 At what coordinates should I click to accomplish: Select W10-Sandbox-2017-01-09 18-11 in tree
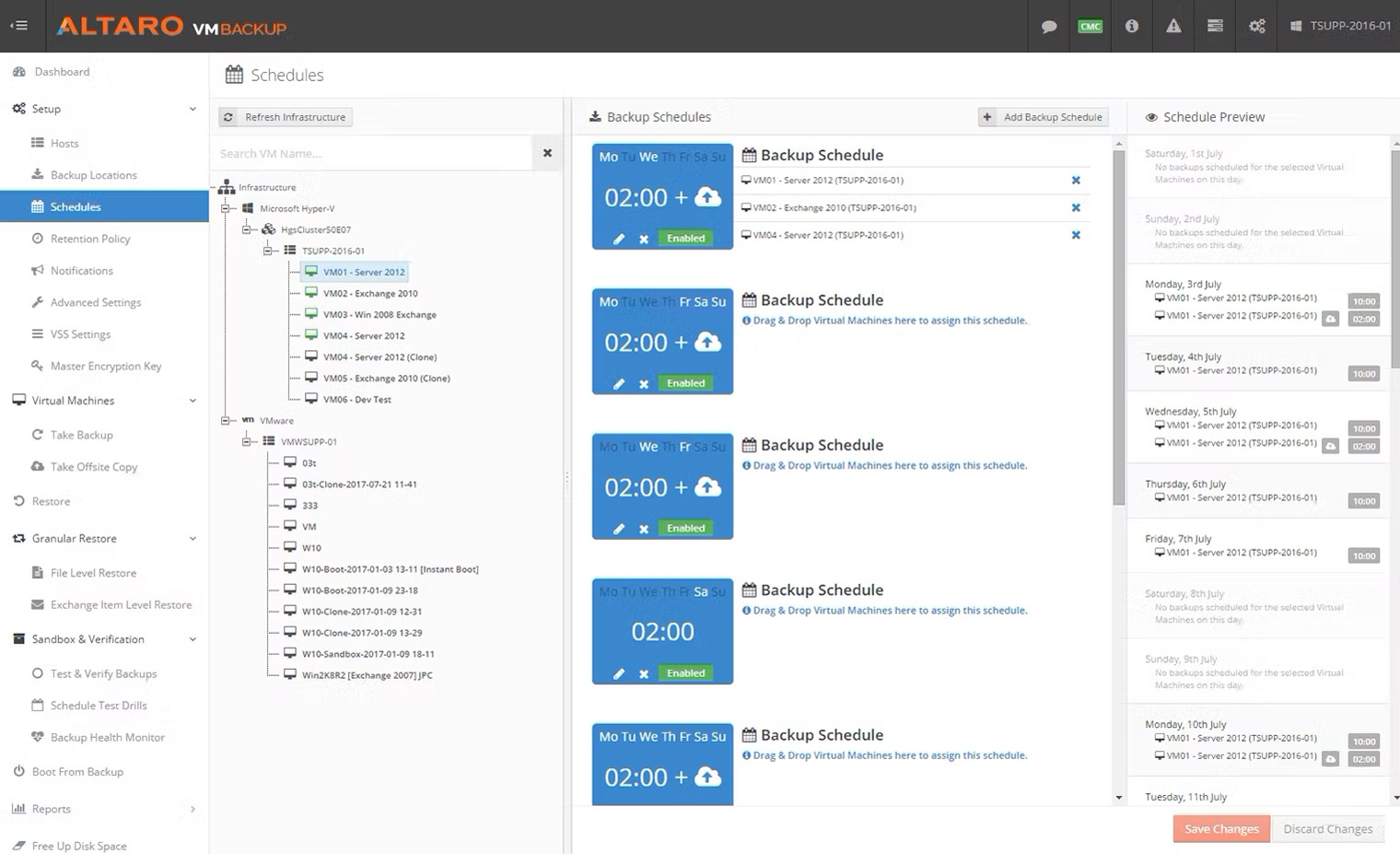367,654
